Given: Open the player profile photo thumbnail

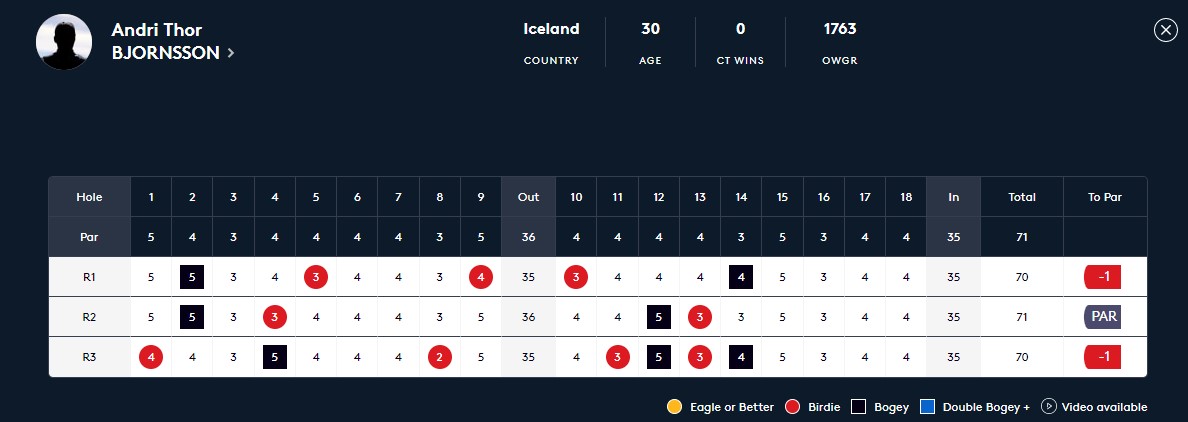Looking at the screenshot, I should tap(64, 42).
